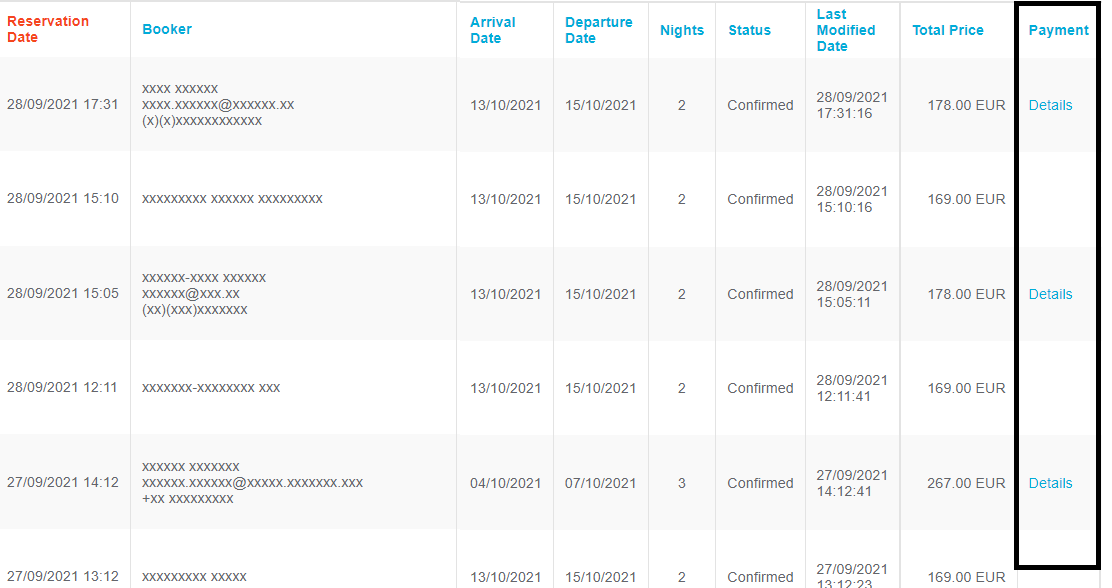
Task: Sort by Reservation Date column header
Action: [48, 29]
